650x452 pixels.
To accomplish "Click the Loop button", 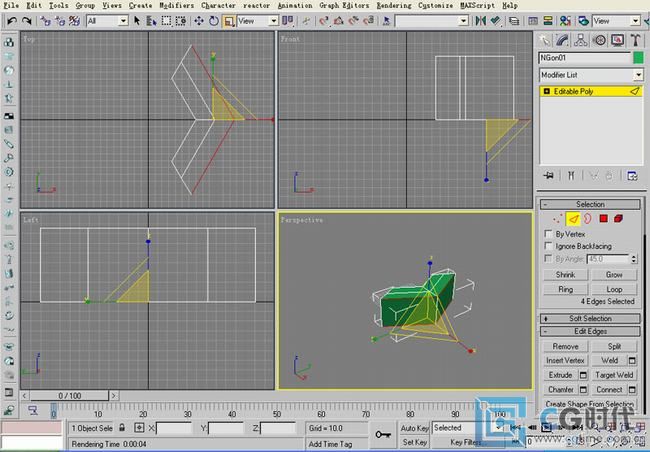I will coord(614,289).
